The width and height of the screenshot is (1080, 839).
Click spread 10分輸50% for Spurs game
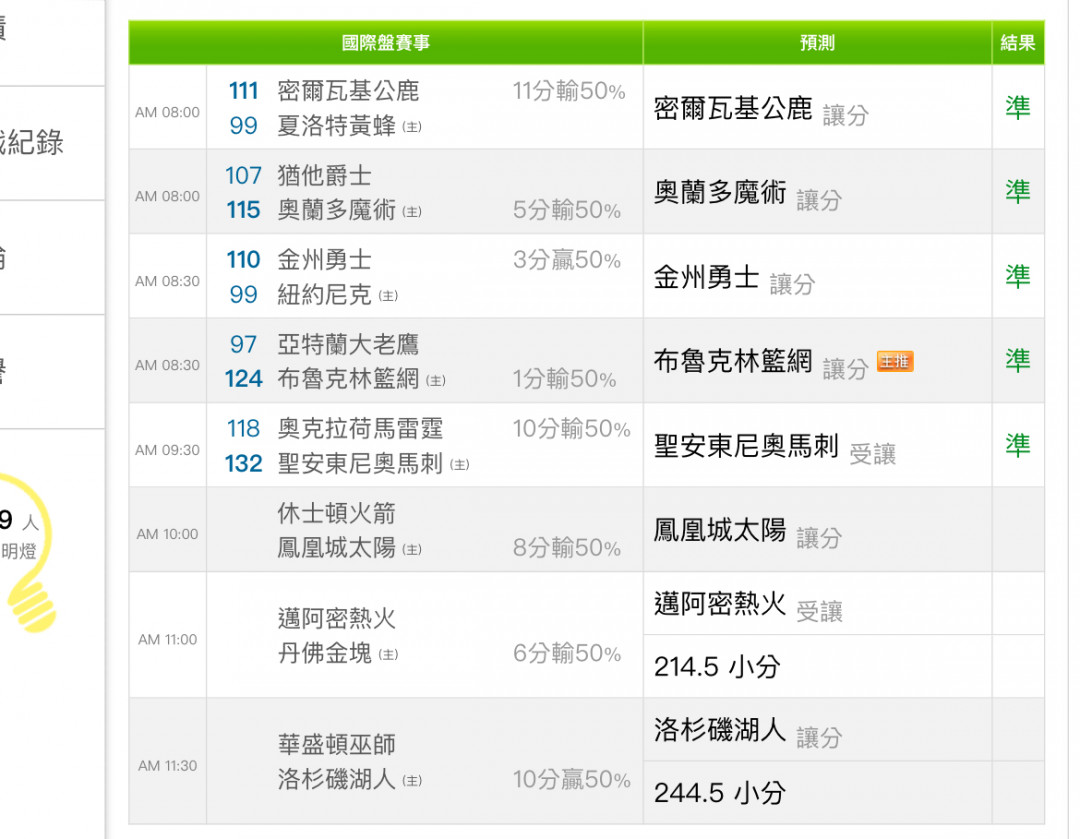coord(572,428)
